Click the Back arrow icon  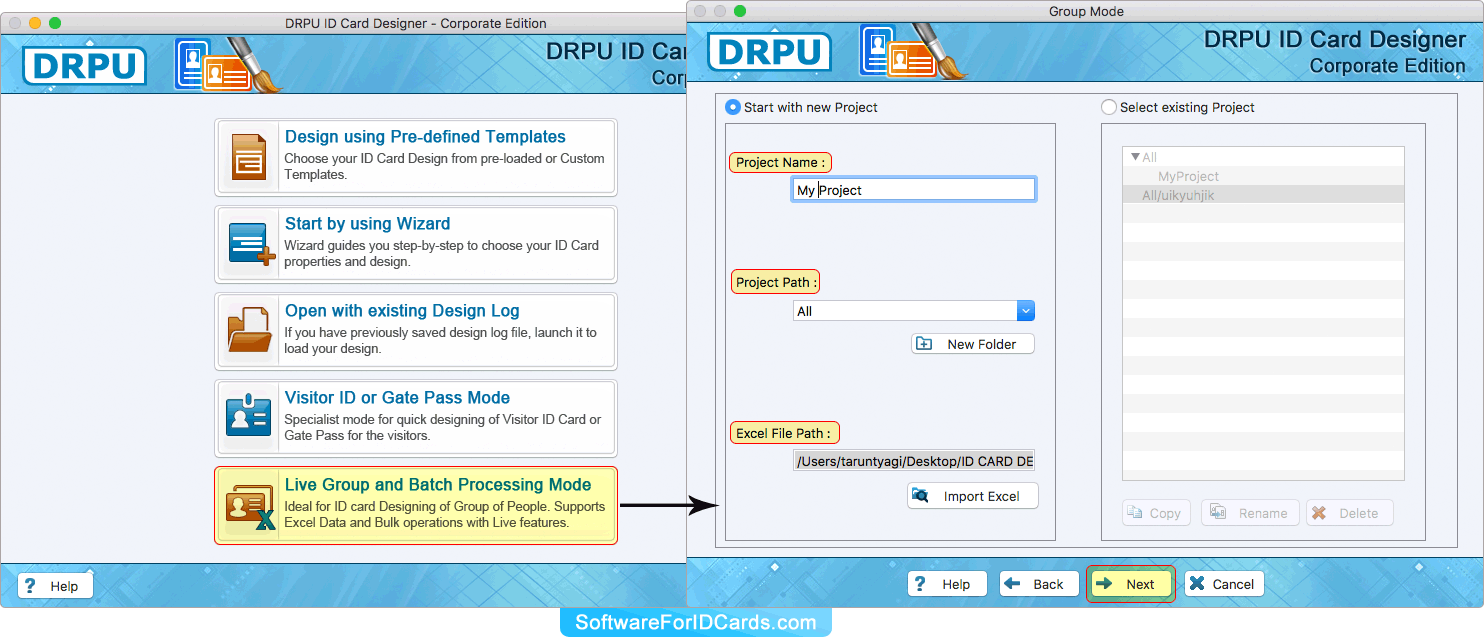(x=1013, y=584)
